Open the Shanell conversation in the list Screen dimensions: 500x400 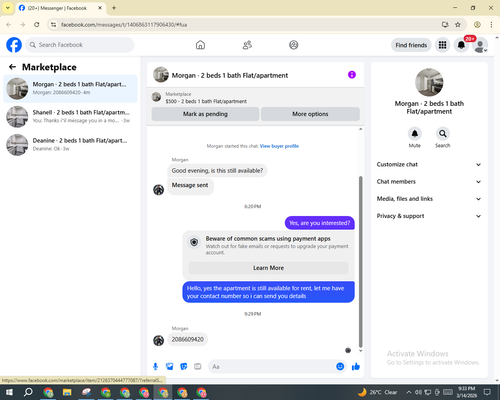point(70,116)
